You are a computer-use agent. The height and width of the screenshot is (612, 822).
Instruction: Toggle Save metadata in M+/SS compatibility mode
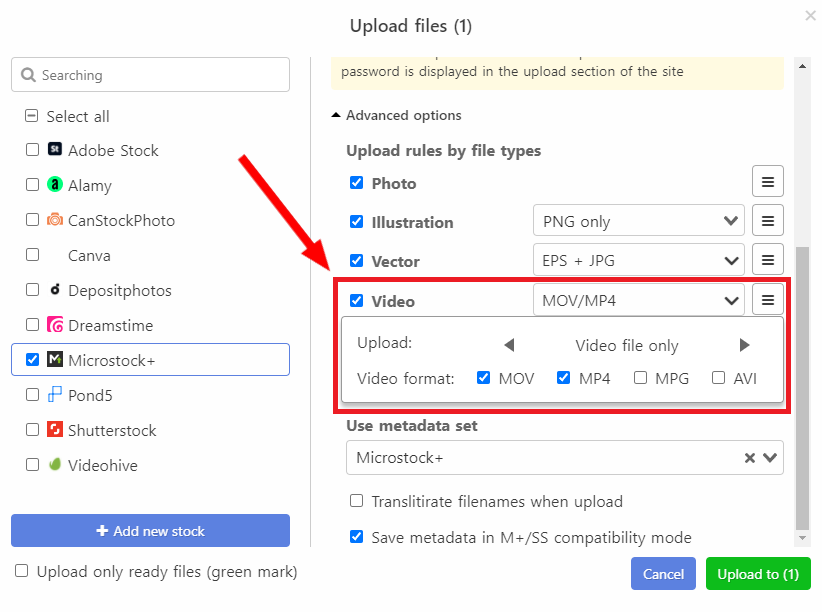[356, 536]
